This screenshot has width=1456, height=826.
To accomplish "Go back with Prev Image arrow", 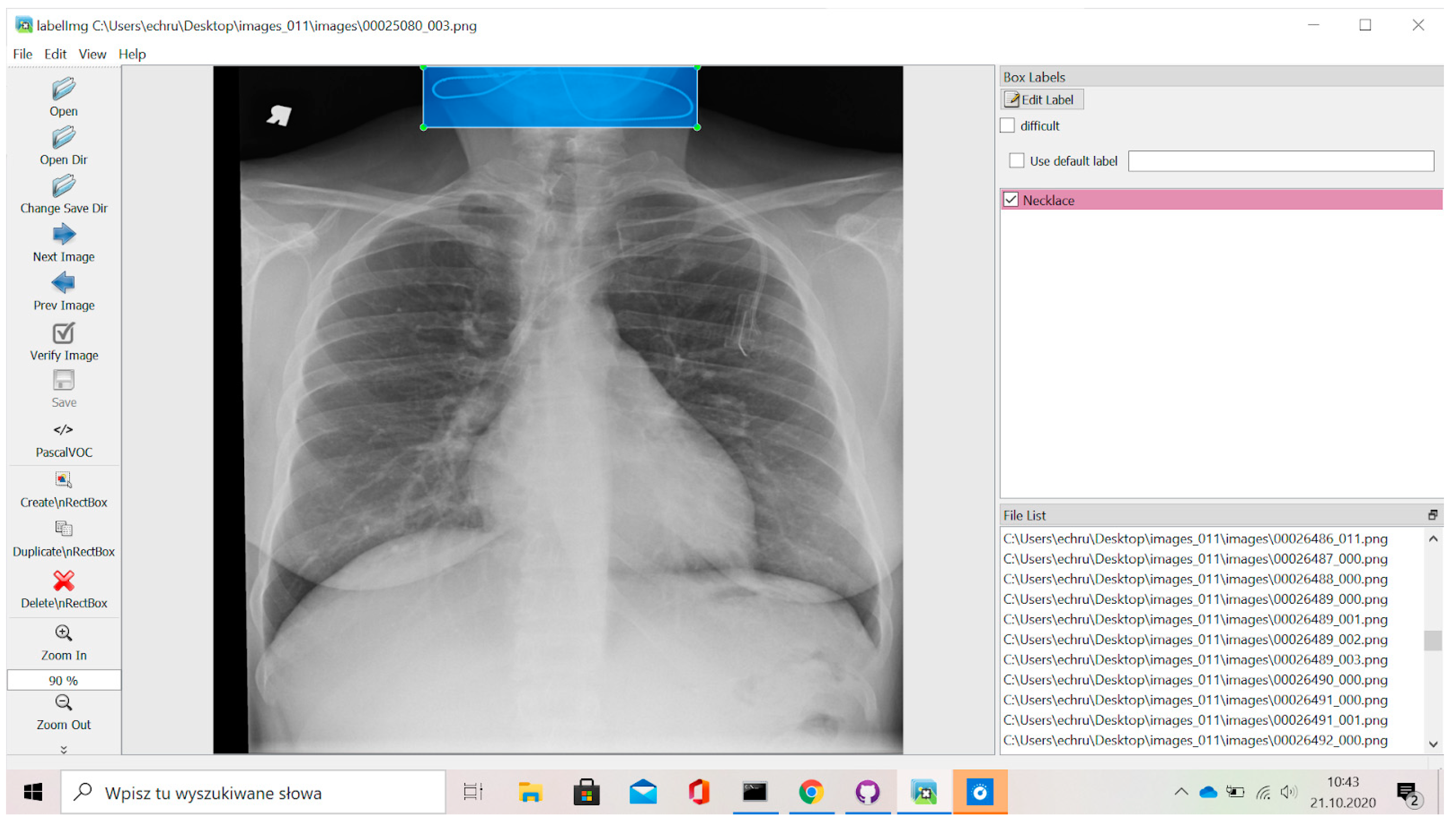I will 64,282.
